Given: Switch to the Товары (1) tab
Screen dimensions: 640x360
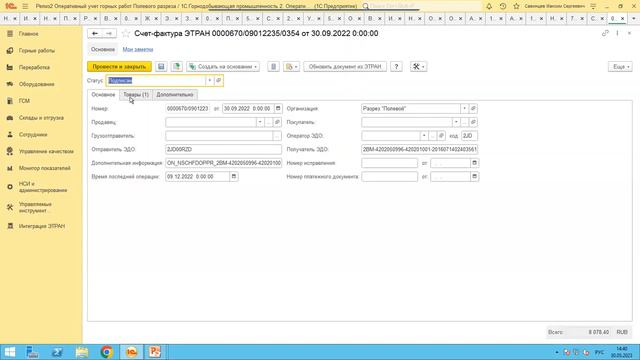Looking at the screenshot, I should (x=136, y=95).
